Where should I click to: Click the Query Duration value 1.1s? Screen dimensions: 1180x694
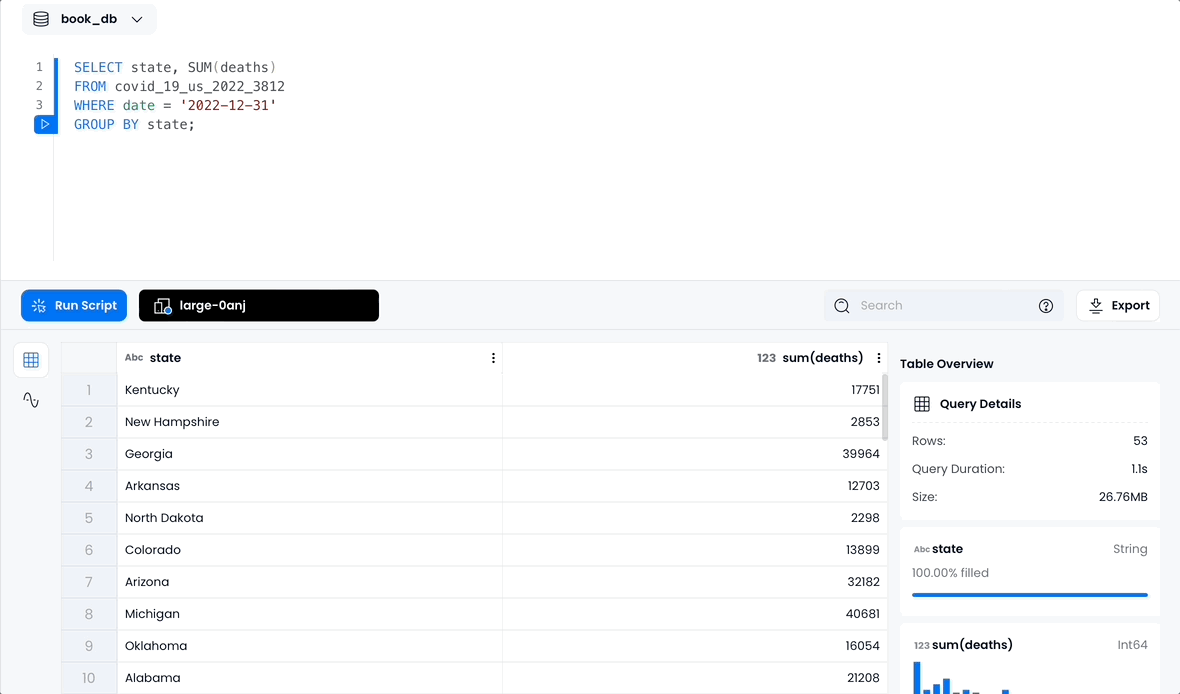(1139, 469)
